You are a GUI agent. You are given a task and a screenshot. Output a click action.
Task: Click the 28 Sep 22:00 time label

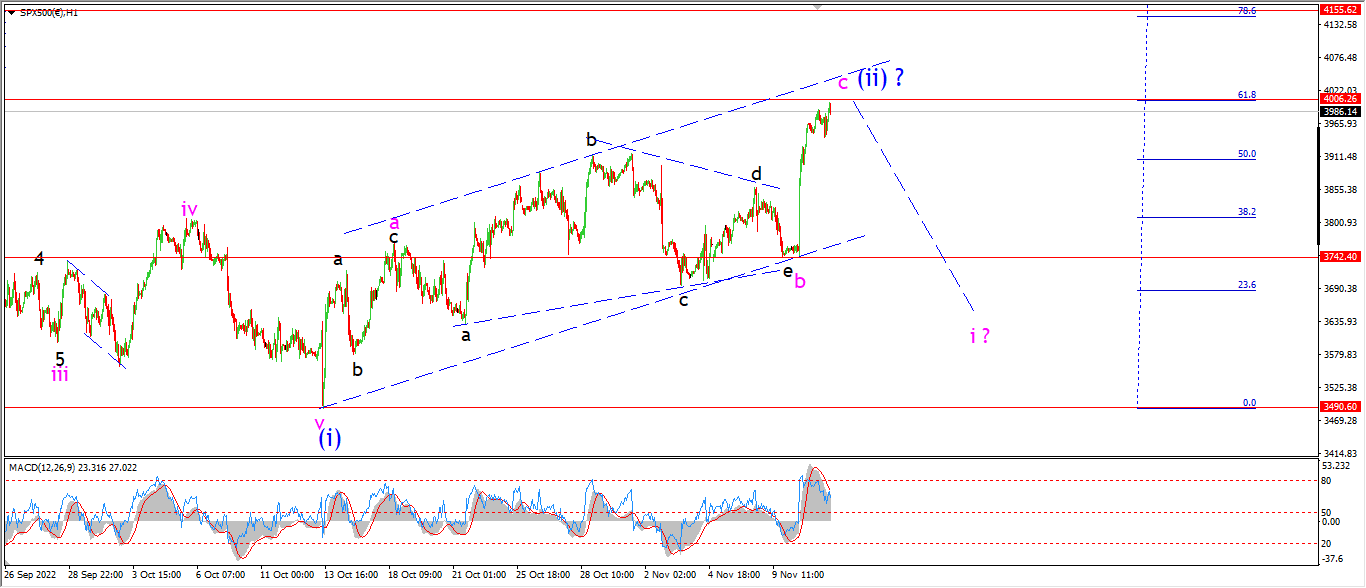(x=94, y=575)
